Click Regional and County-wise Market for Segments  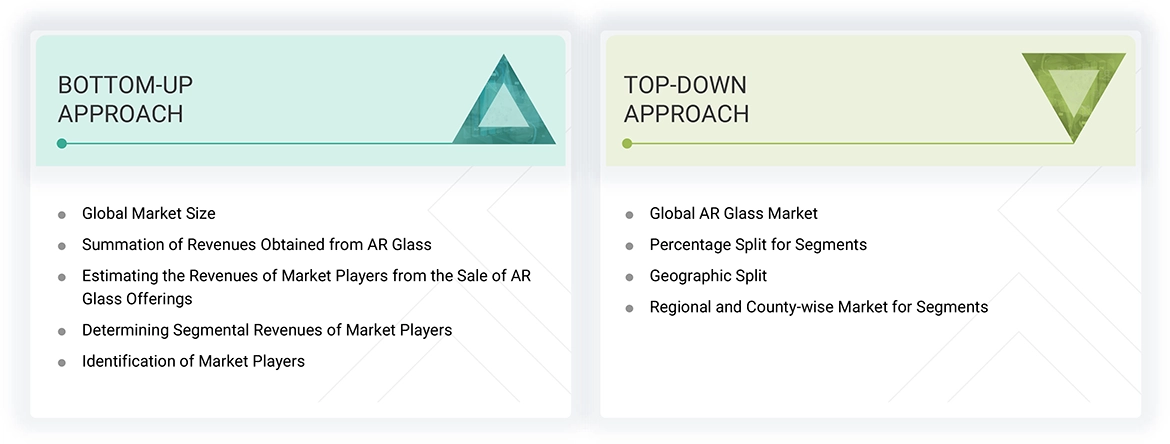tap(818, 307)
